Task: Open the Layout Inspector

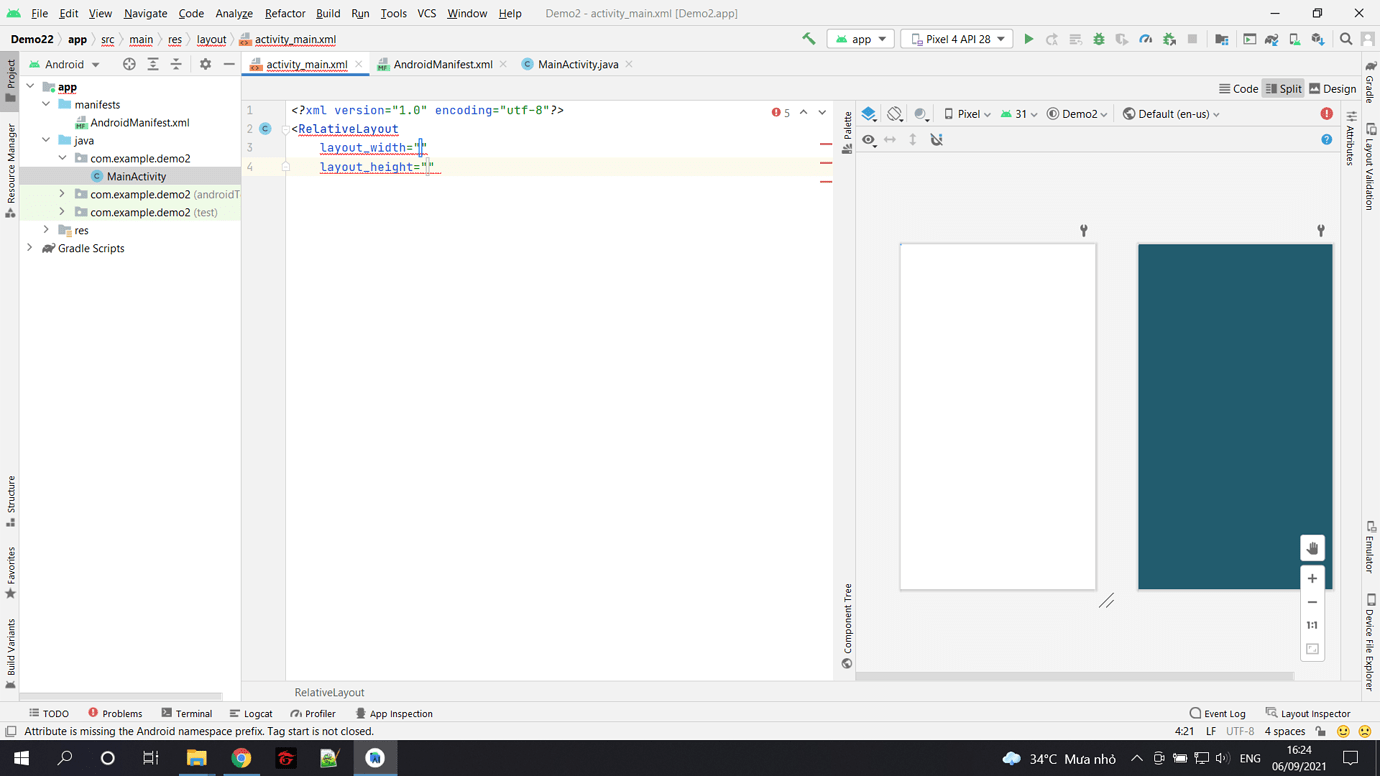Action: [x=1308, y=713]
